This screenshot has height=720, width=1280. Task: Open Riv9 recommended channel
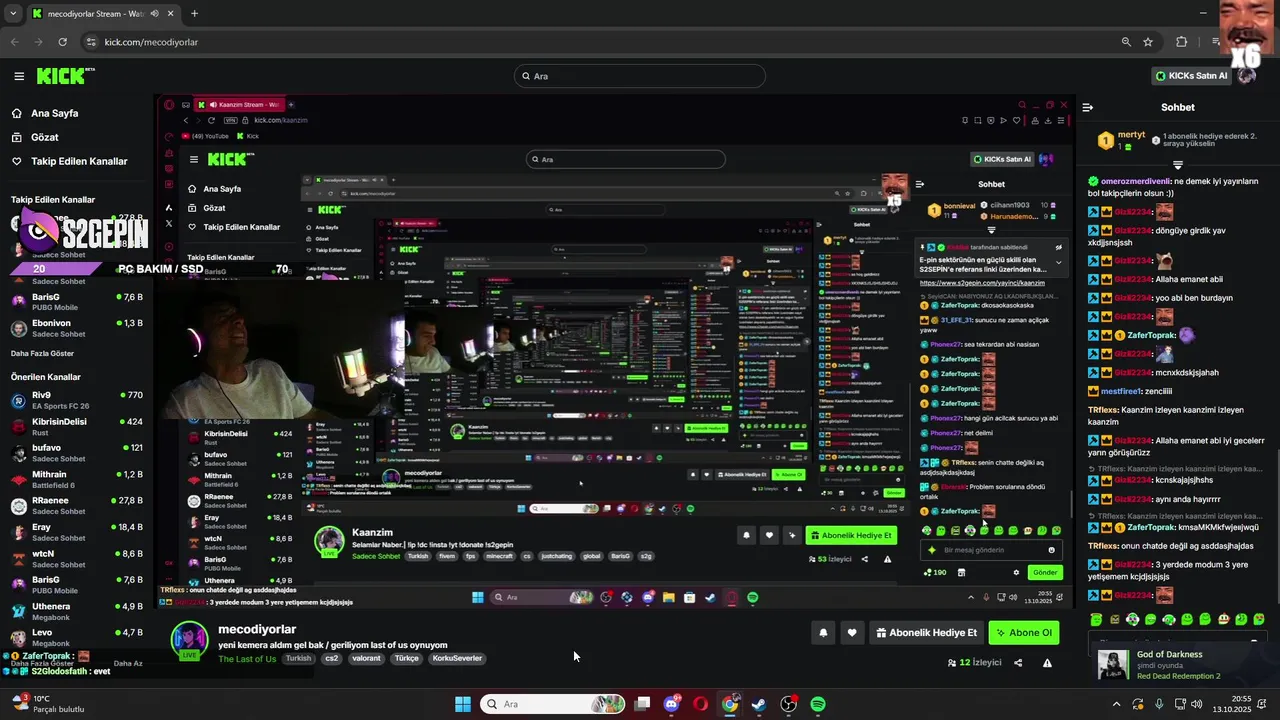coord(76,400)
